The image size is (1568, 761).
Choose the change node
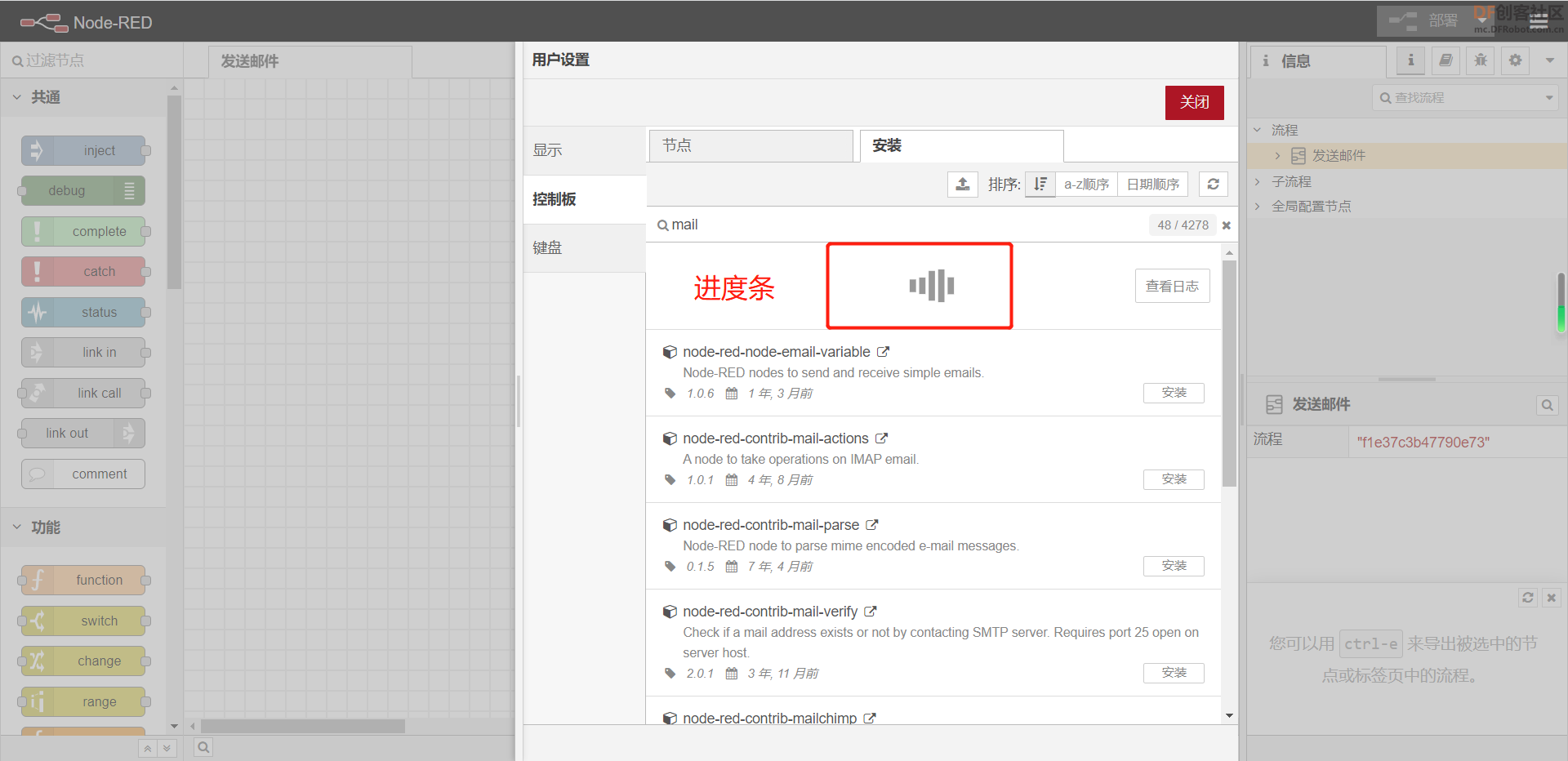click(83, 661)
